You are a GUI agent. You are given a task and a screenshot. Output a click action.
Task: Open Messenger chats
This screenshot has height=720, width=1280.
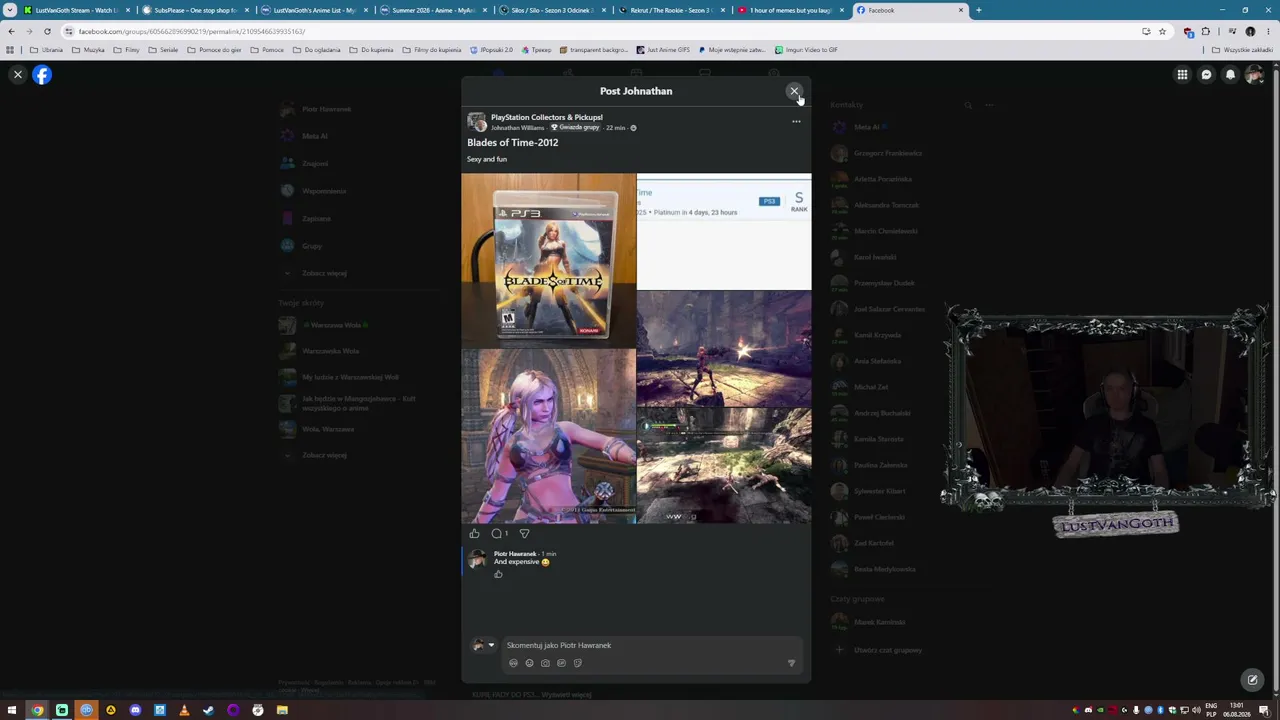click(1206, 75)
